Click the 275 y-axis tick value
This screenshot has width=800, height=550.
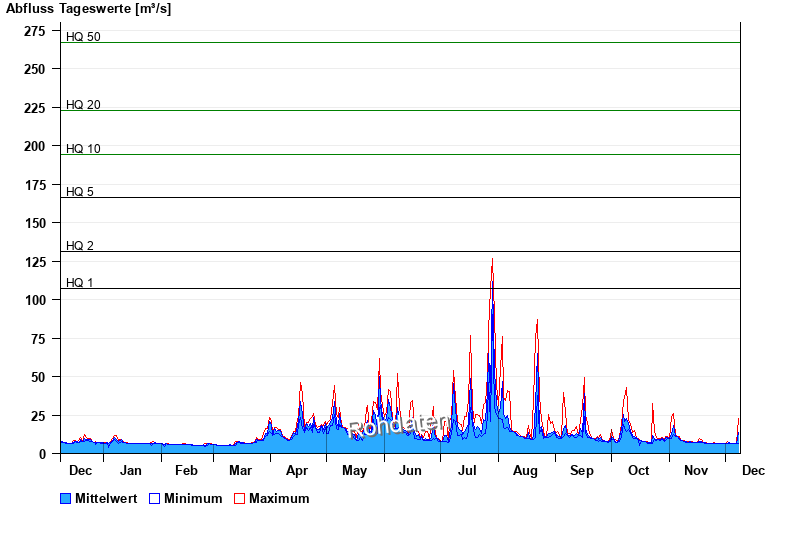[x=35, y=31]
